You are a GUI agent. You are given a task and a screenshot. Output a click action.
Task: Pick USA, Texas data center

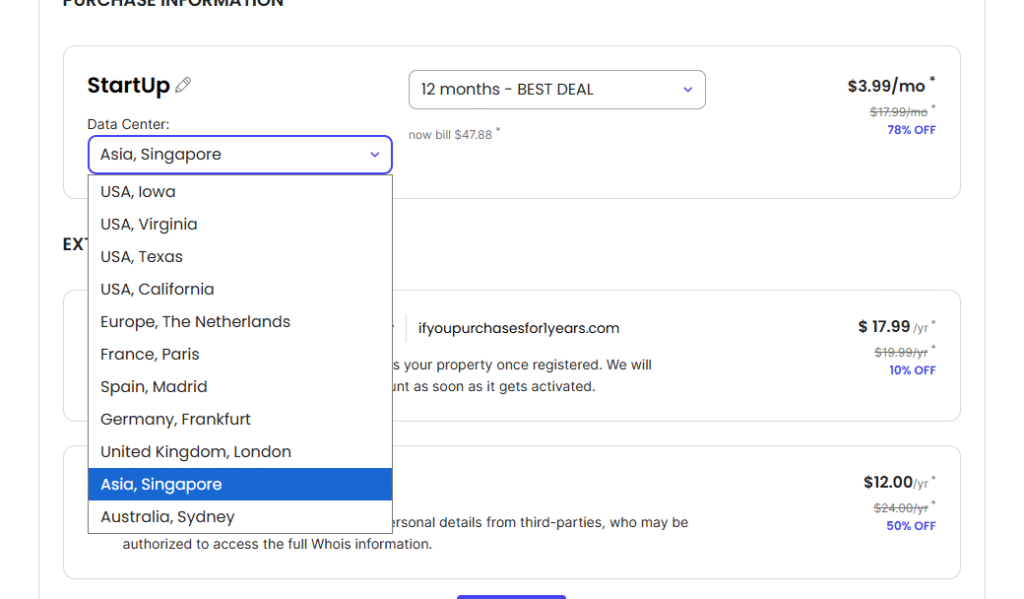pyautogui.click(x=142, y=257)
